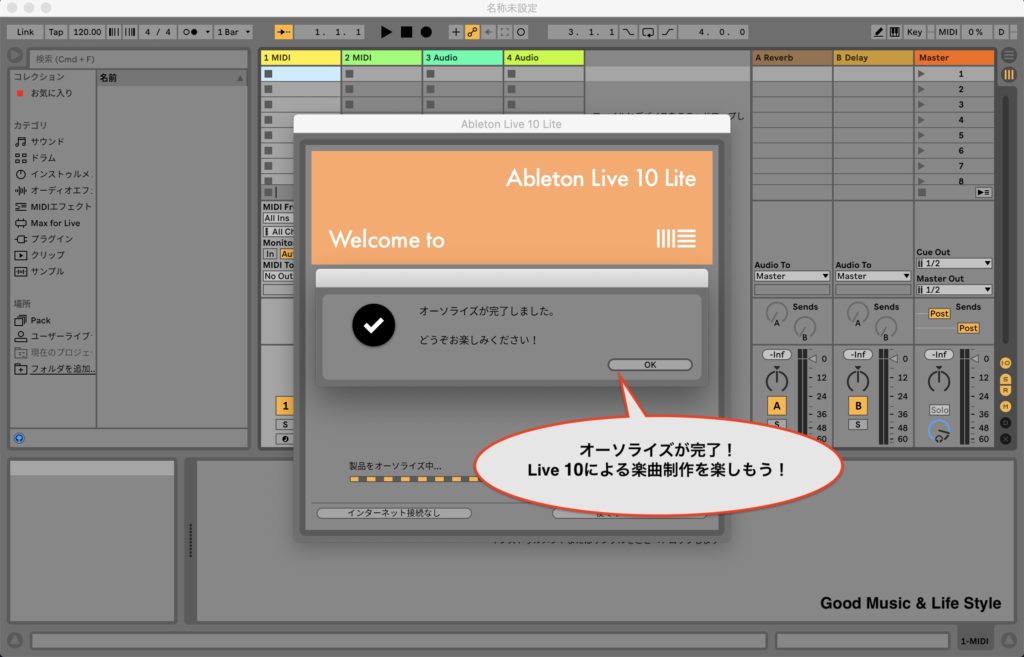
Task: Select the 2 MIDI track header
Action: (381, 57)
